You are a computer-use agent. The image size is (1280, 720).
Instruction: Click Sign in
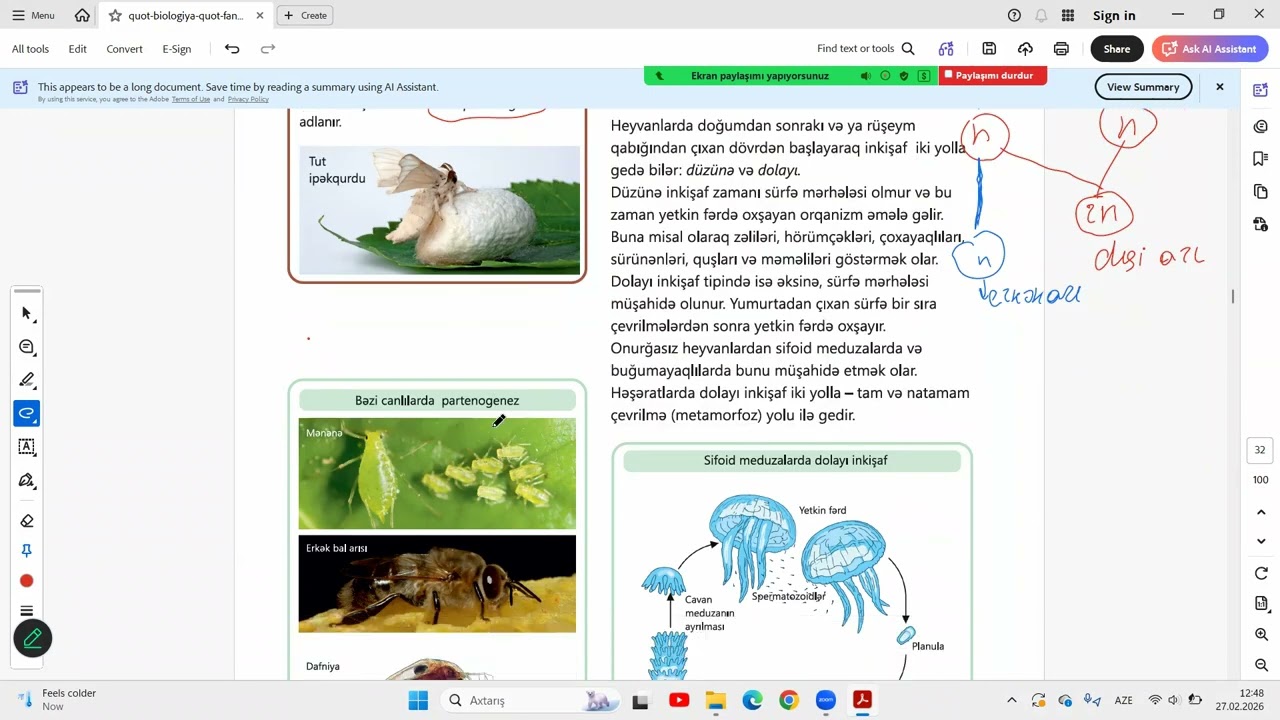point(1114,15)
